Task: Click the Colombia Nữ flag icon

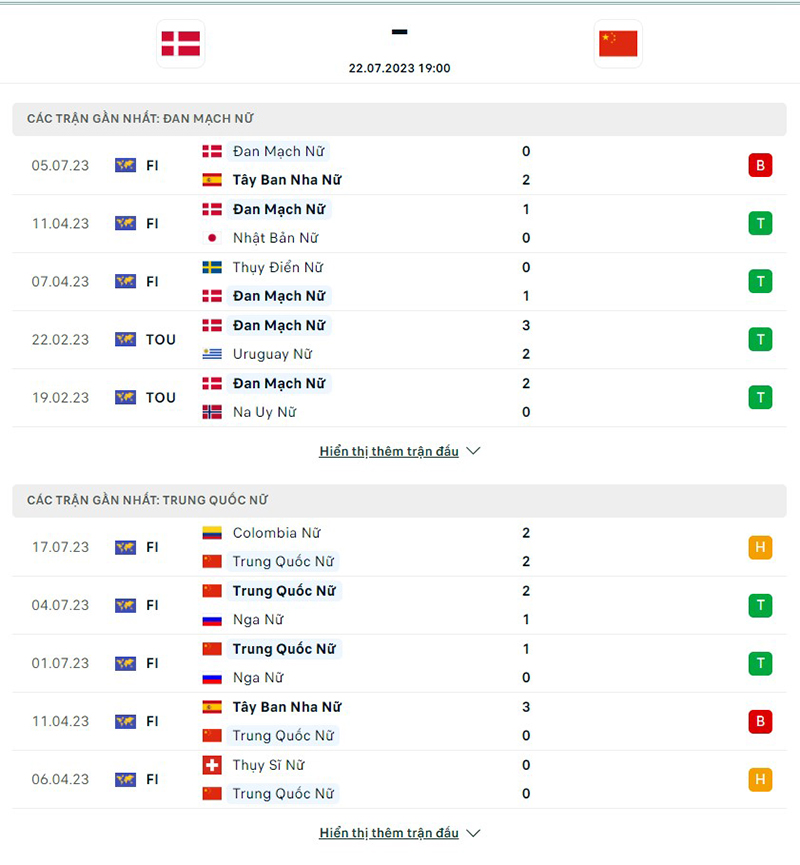Action: [212, 533]
